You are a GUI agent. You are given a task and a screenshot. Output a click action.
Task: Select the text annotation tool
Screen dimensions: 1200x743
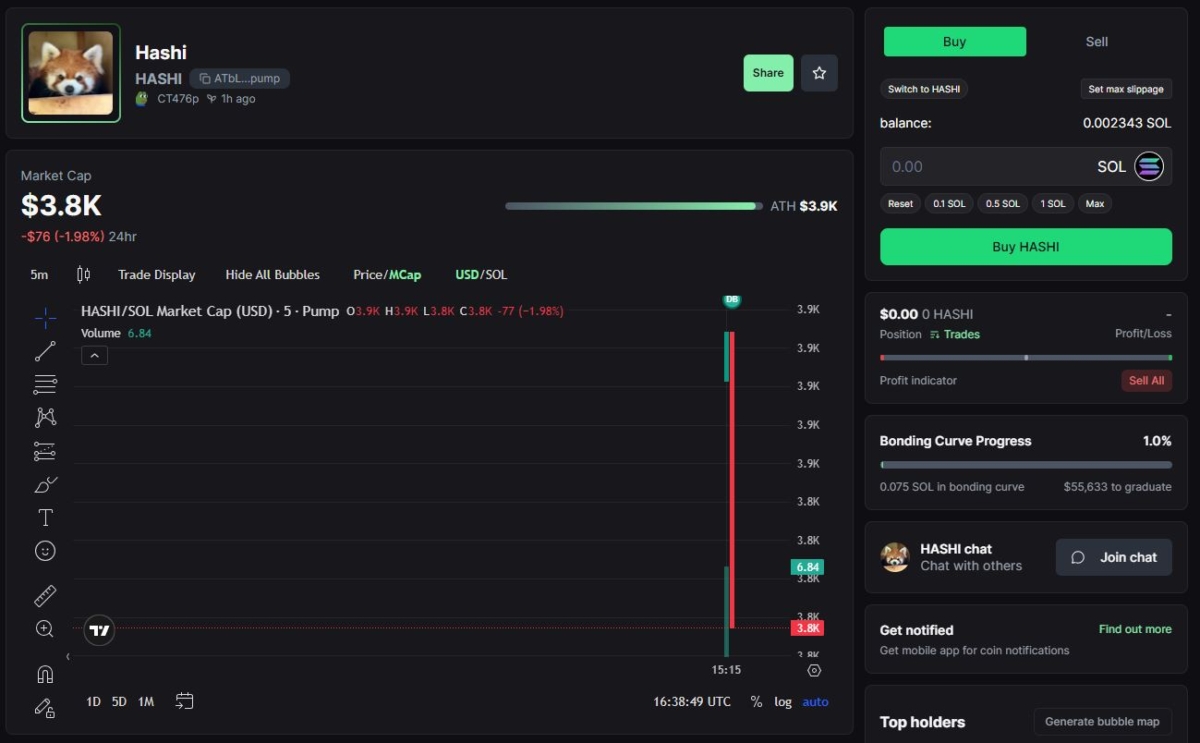45,517
